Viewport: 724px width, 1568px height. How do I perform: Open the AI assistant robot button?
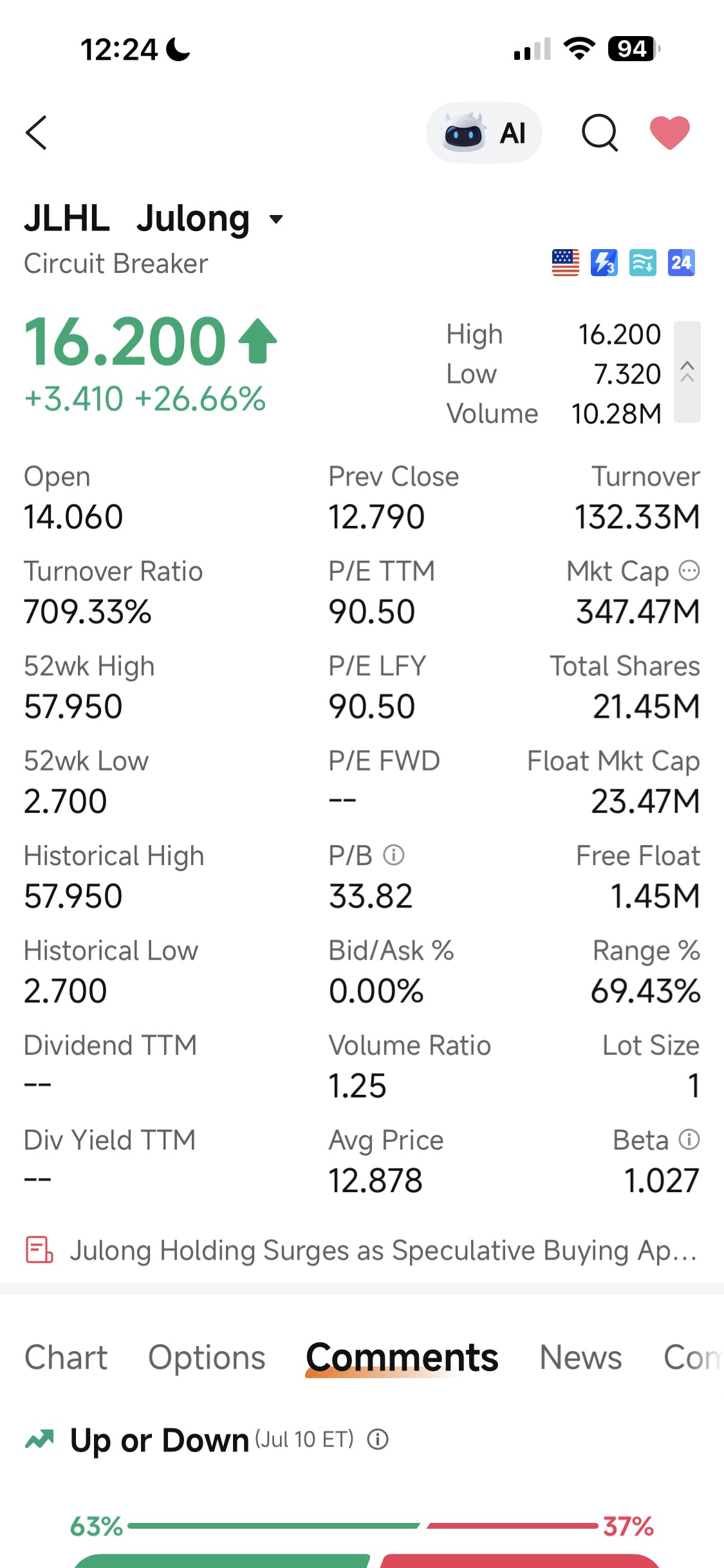pos(484,133)
